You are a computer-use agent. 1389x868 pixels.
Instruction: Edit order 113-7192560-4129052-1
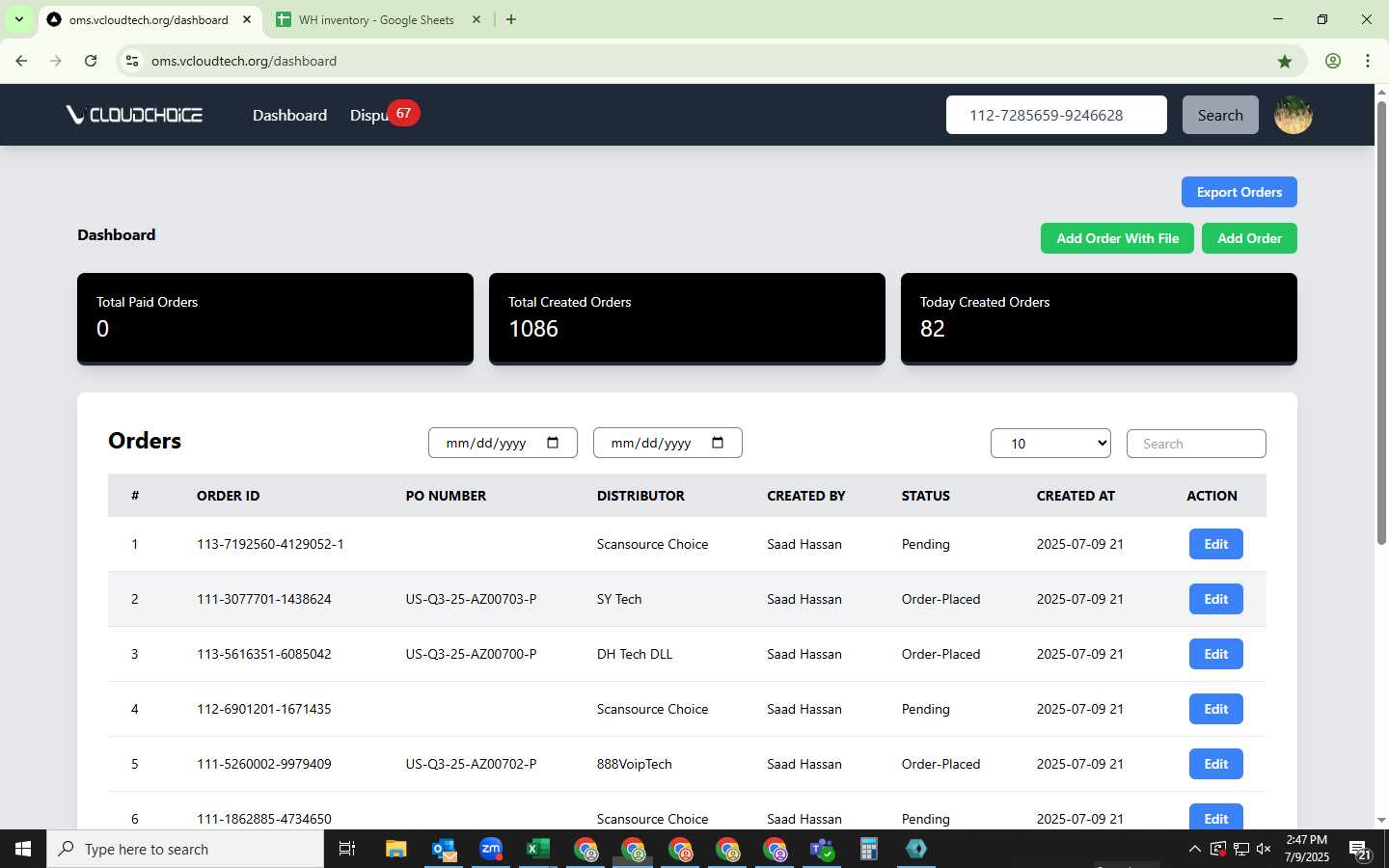1215,544
